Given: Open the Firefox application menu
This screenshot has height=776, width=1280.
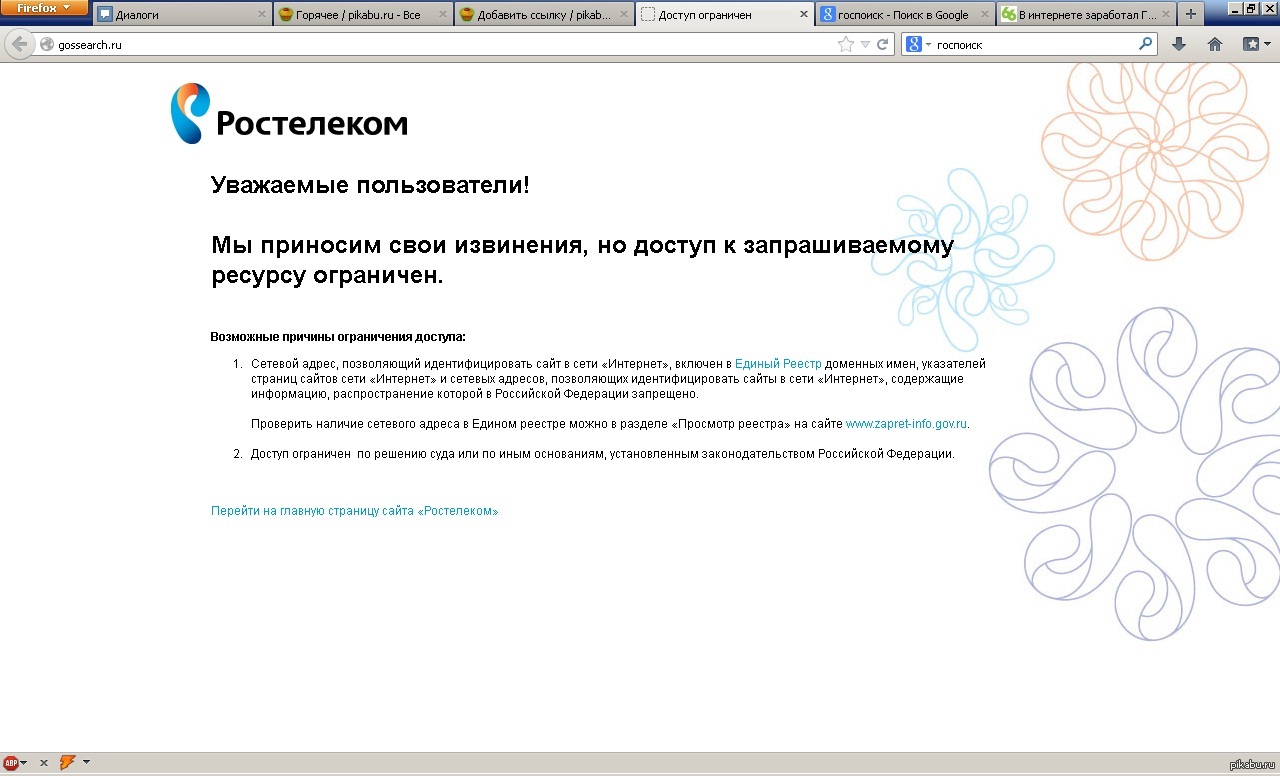Looking at the screenshot, I should tap(44, 8).
